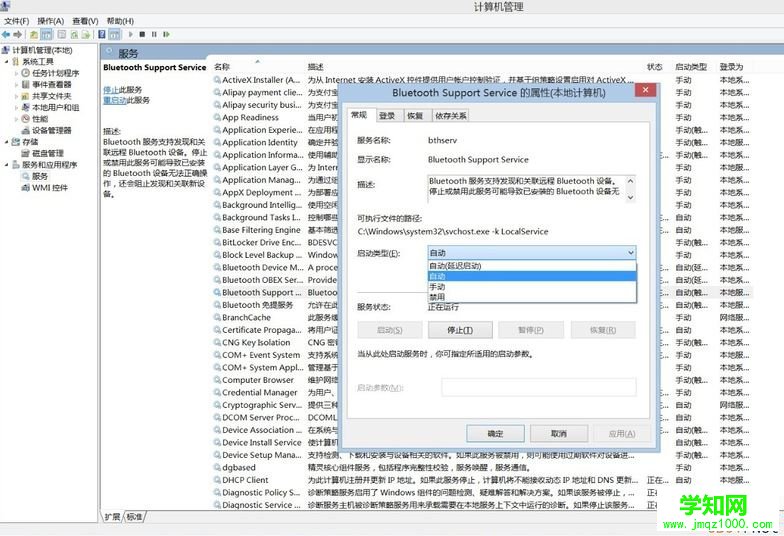Click the 启动类型 combo box showing 自动
The height and width of the screenshot is (536, 784).
point(532,253)
